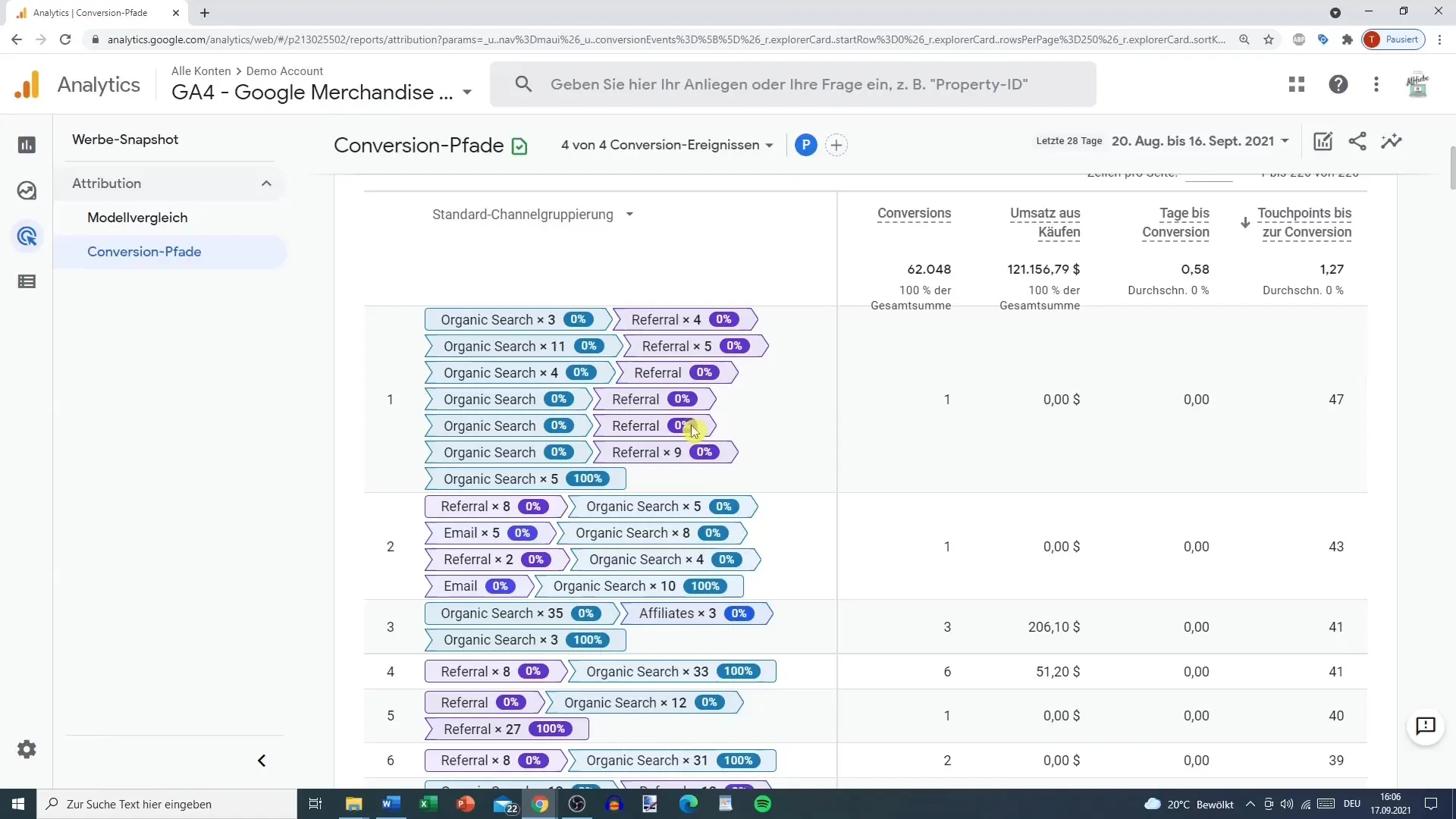The width and height of the screenshot is (1456, 819).
Task: Click the report status check icon next to Conversion-Pfade
Action: pyautogui.click(x=519, y=146)
